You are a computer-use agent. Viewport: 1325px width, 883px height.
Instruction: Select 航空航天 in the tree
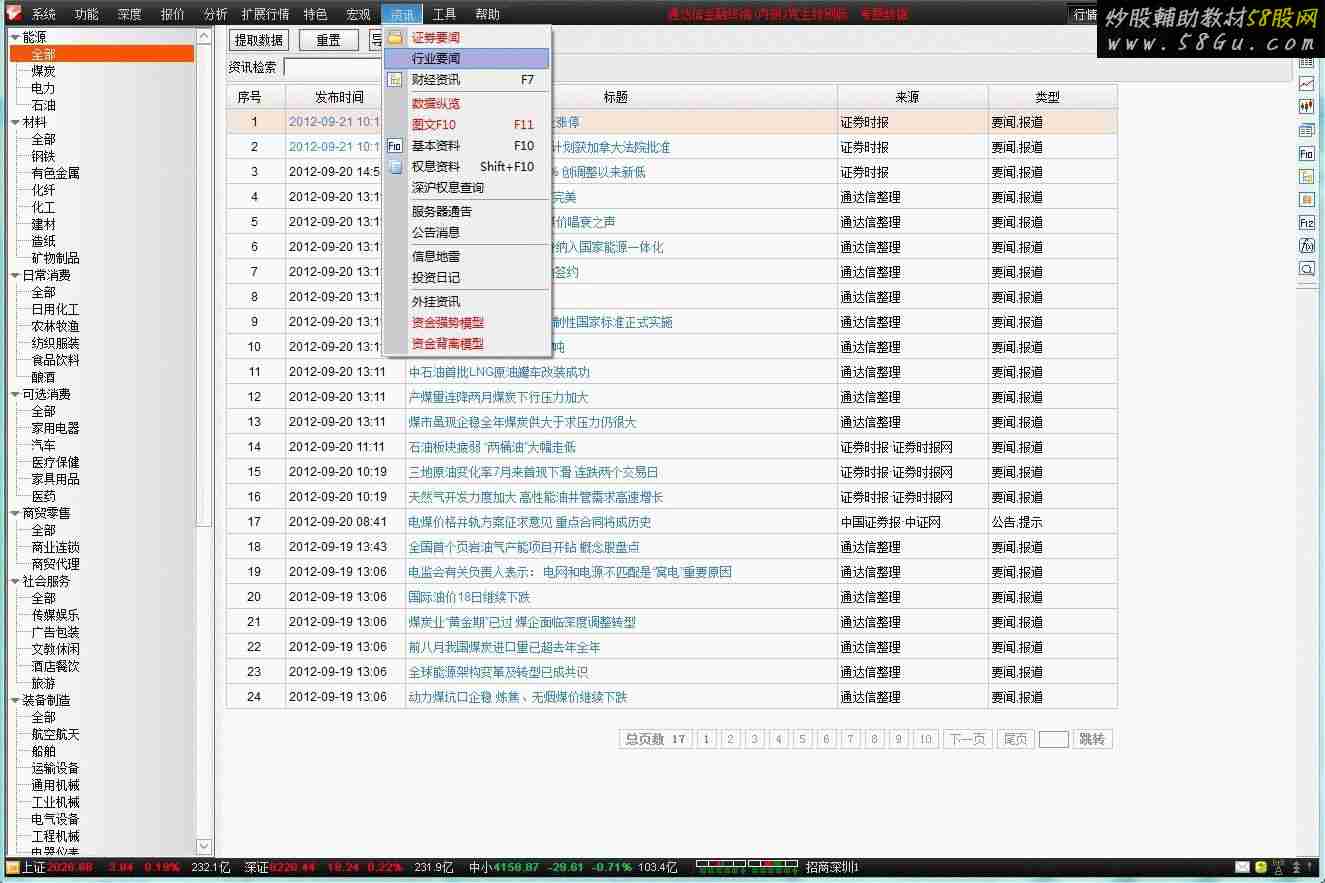coord(55,734)
